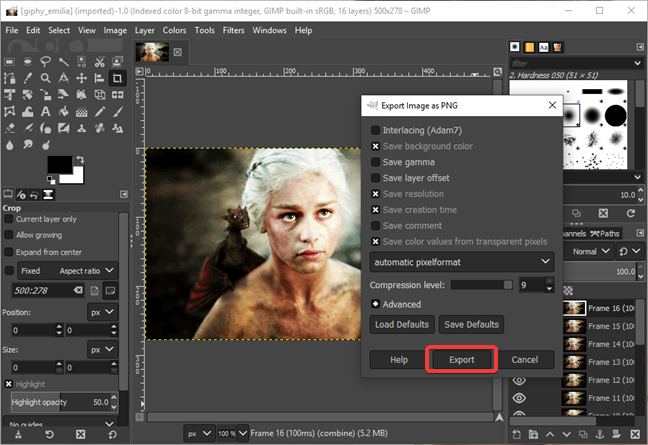Screen dimensions: 648x445
Task: Select the Gradient tool
Action: pyautogui.click(x=81, y=112)
